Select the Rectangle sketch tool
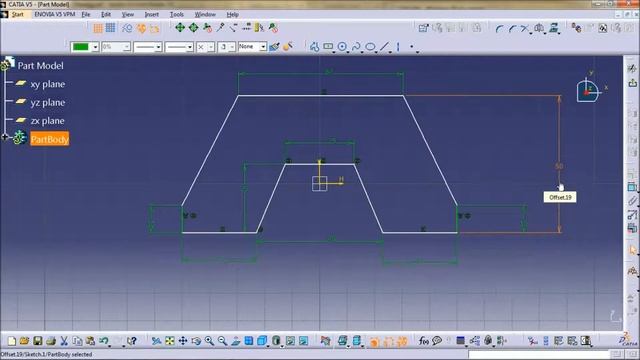 328,47
